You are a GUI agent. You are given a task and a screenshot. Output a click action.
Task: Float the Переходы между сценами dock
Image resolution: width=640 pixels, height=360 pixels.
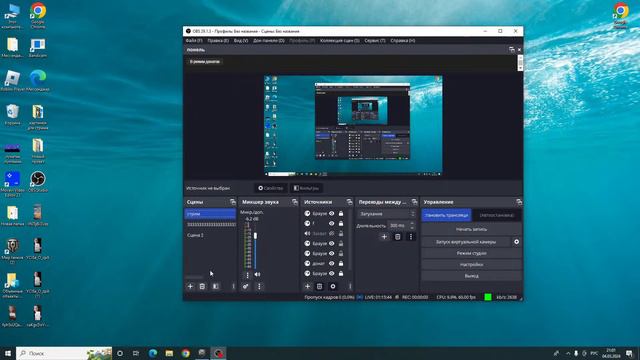(x=415, y=202)
